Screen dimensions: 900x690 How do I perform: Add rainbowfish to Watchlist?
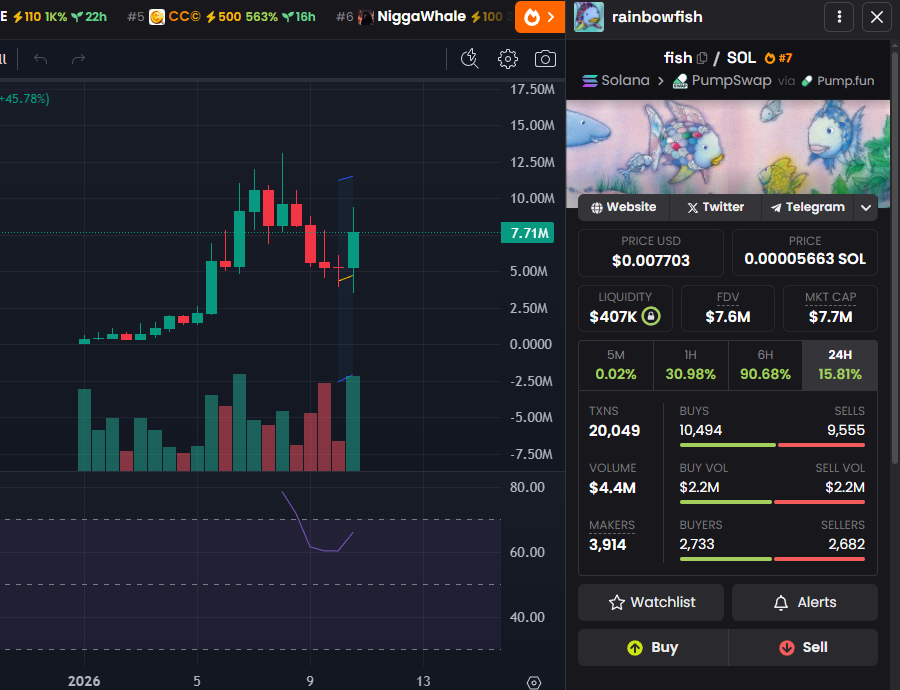tap(651, 602)
